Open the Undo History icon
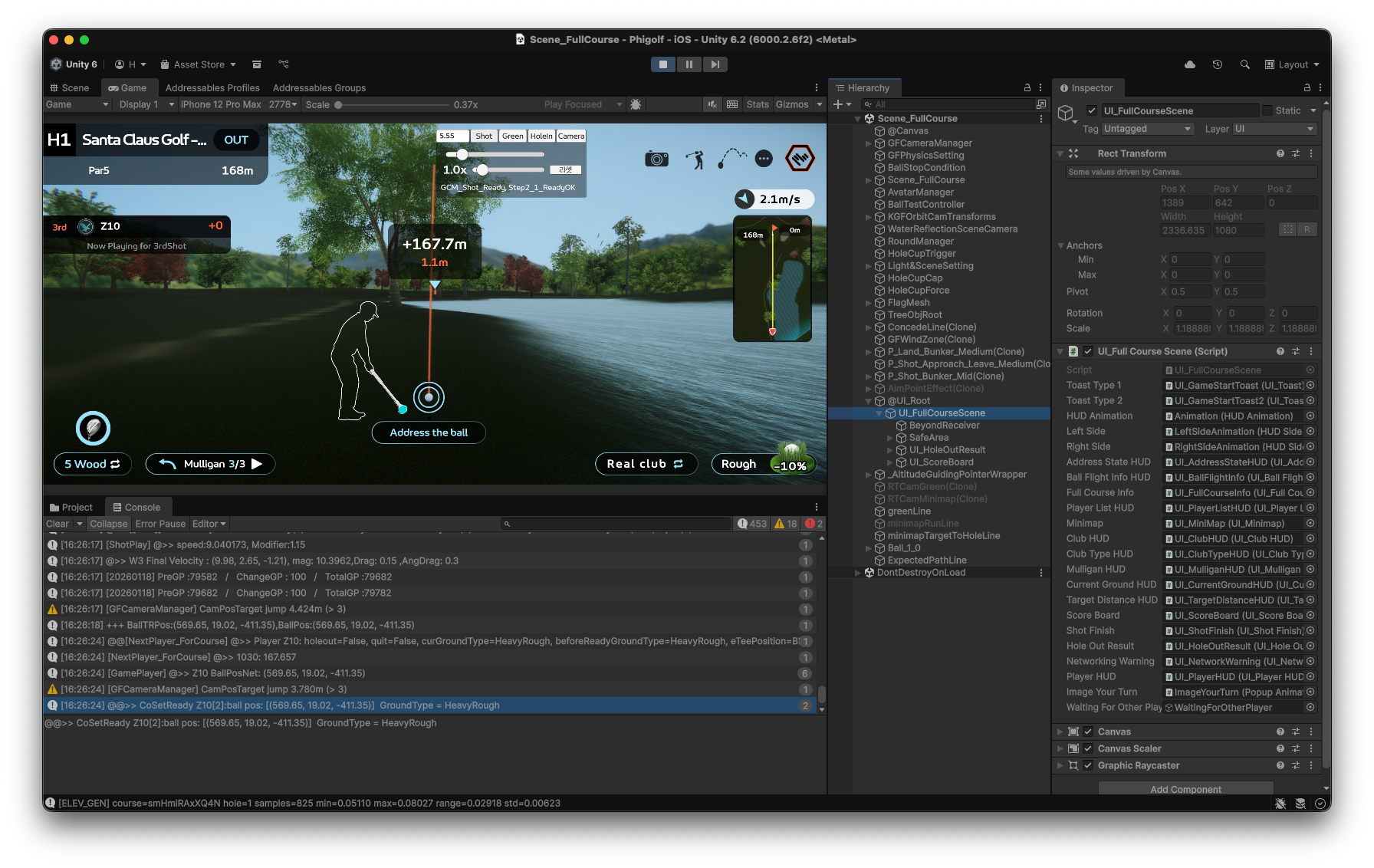Viewport: 1374px width, 868px height. tap(1218, 64)
